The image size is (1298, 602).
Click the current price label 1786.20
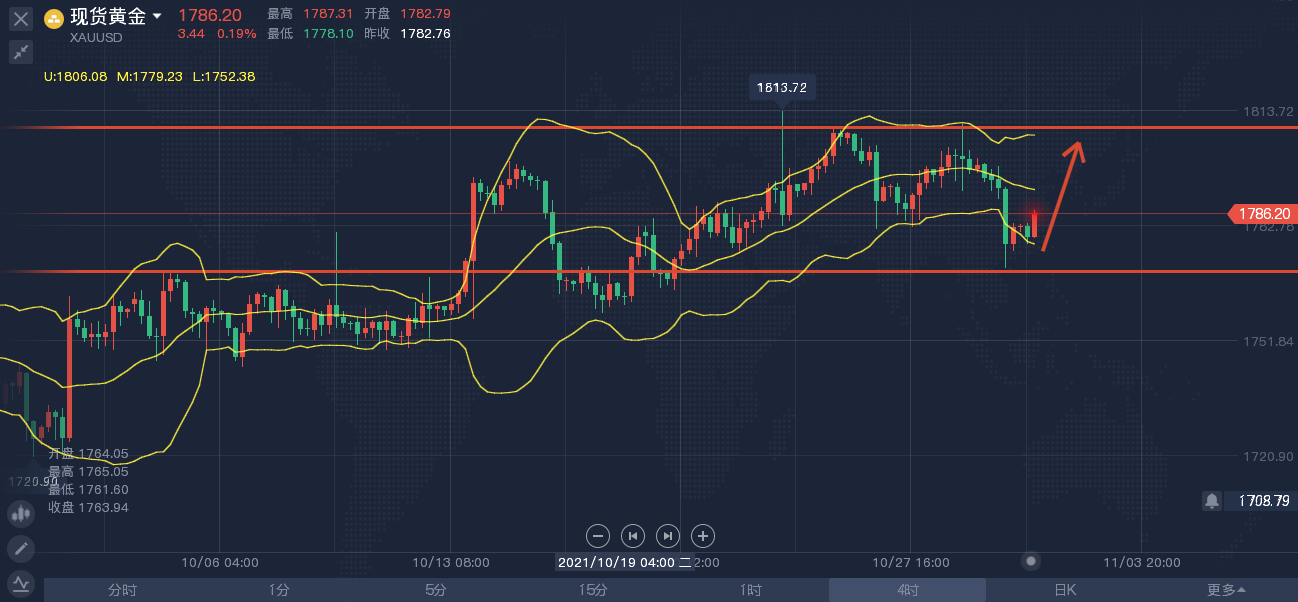(1262, 214)
